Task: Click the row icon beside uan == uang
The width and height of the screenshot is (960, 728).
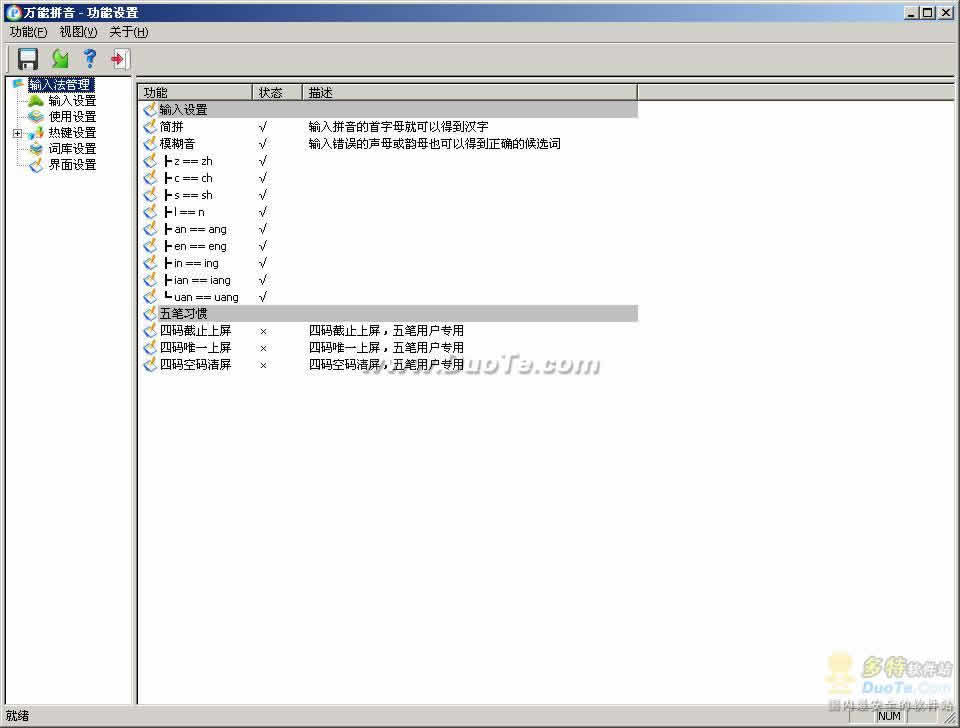Action: click(x=150, y=297)
